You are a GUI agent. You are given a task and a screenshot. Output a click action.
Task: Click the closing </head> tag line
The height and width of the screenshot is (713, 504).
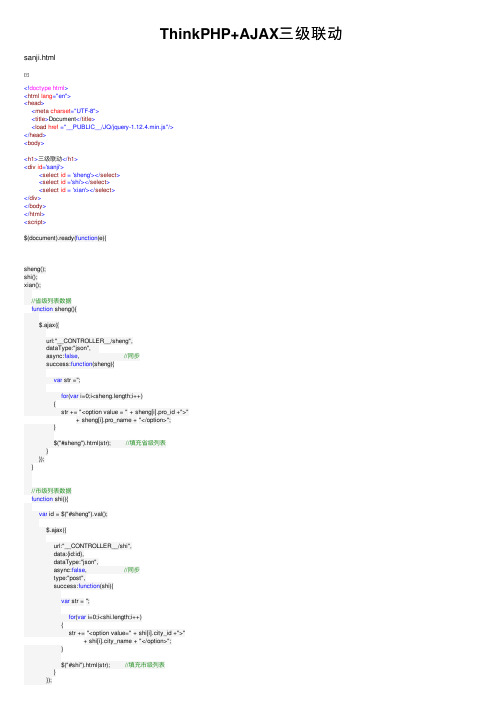click(35, 135)
